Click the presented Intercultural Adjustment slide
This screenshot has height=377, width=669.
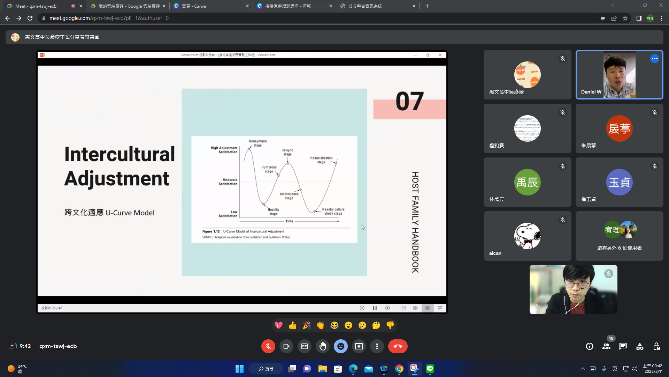point(242,181)
